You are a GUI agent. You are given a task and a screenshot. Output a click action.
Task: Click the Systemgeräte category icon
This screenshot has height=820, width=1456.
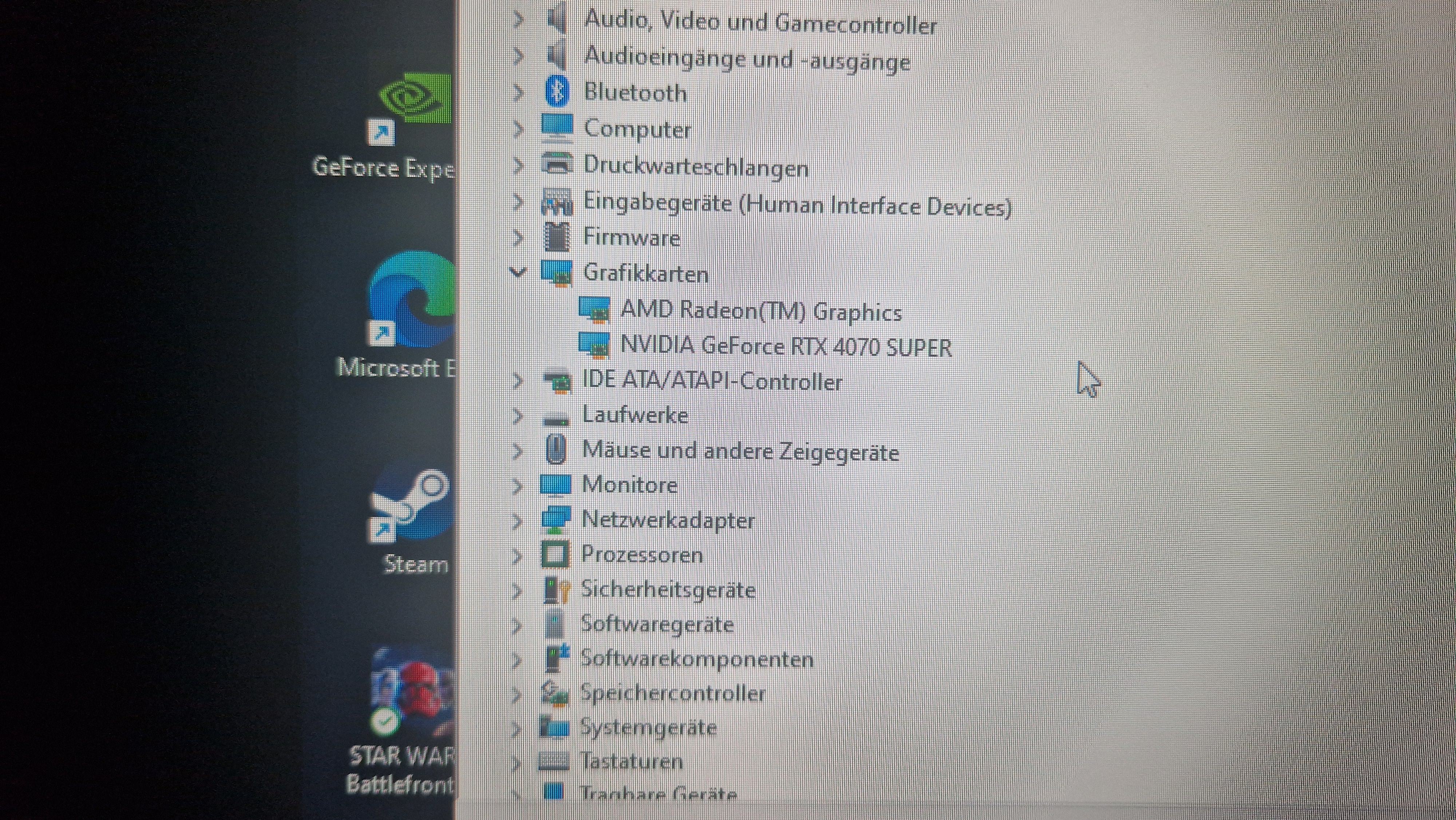pyautogui.click(x=554, y=727)
